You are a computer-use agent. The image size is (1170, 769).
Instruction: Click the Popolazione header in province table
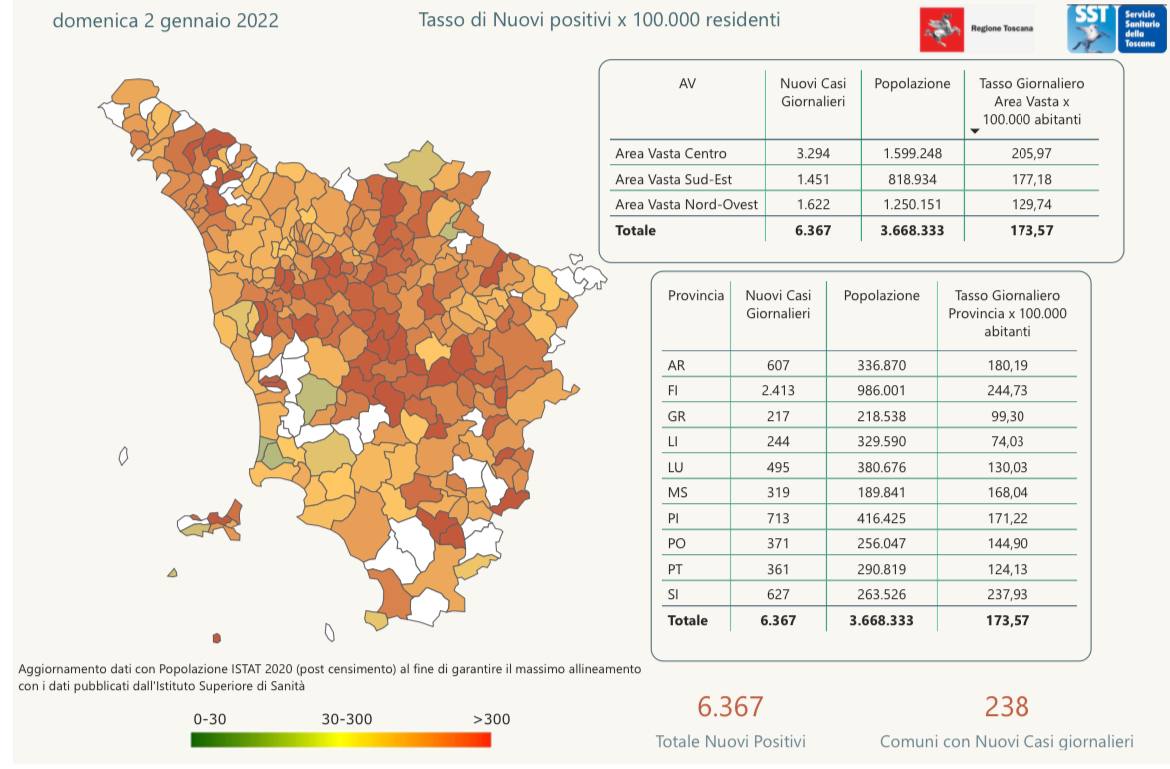coord(881,296)
